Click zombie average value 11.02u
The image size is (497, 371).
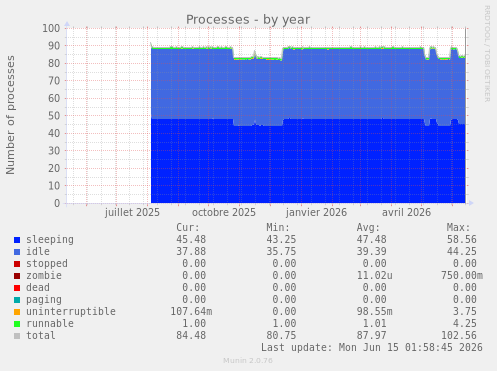[374, 275]
